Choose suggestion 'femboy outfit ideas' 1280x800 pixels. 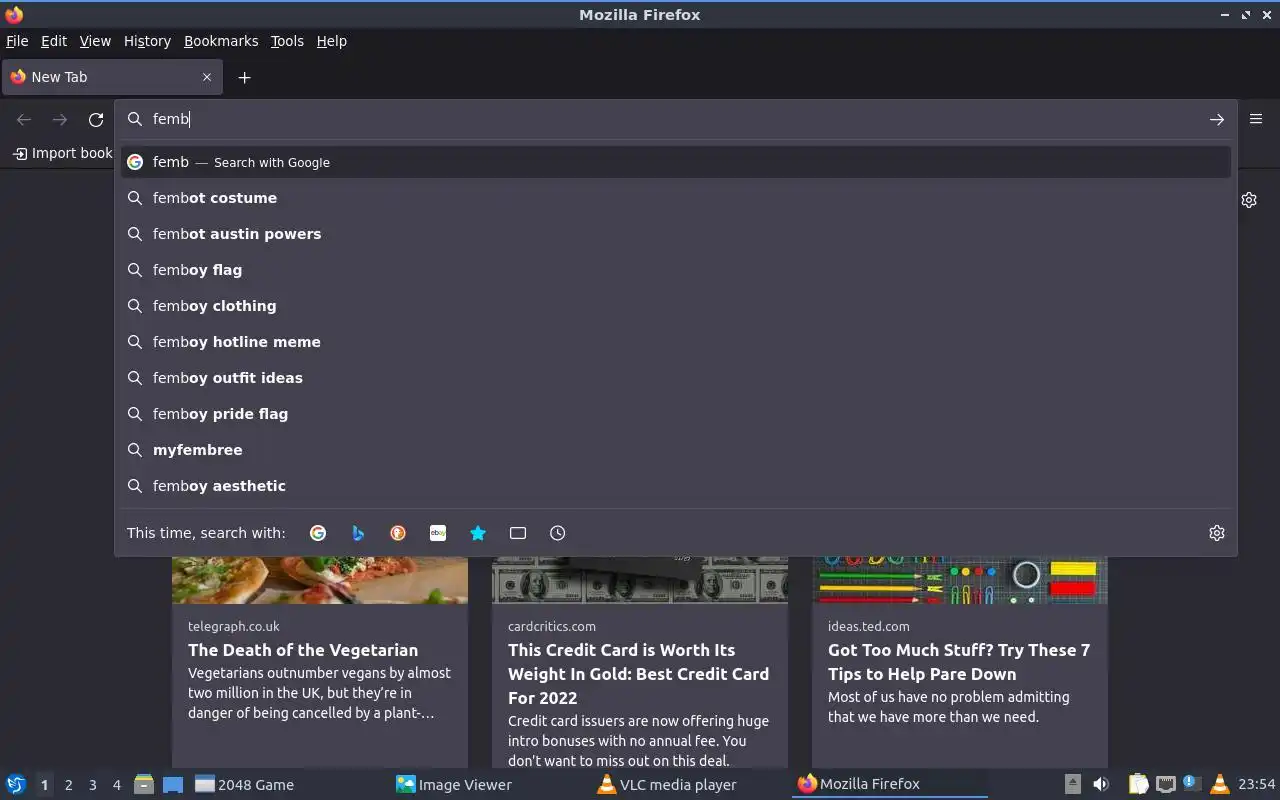[x=676, y=378]
